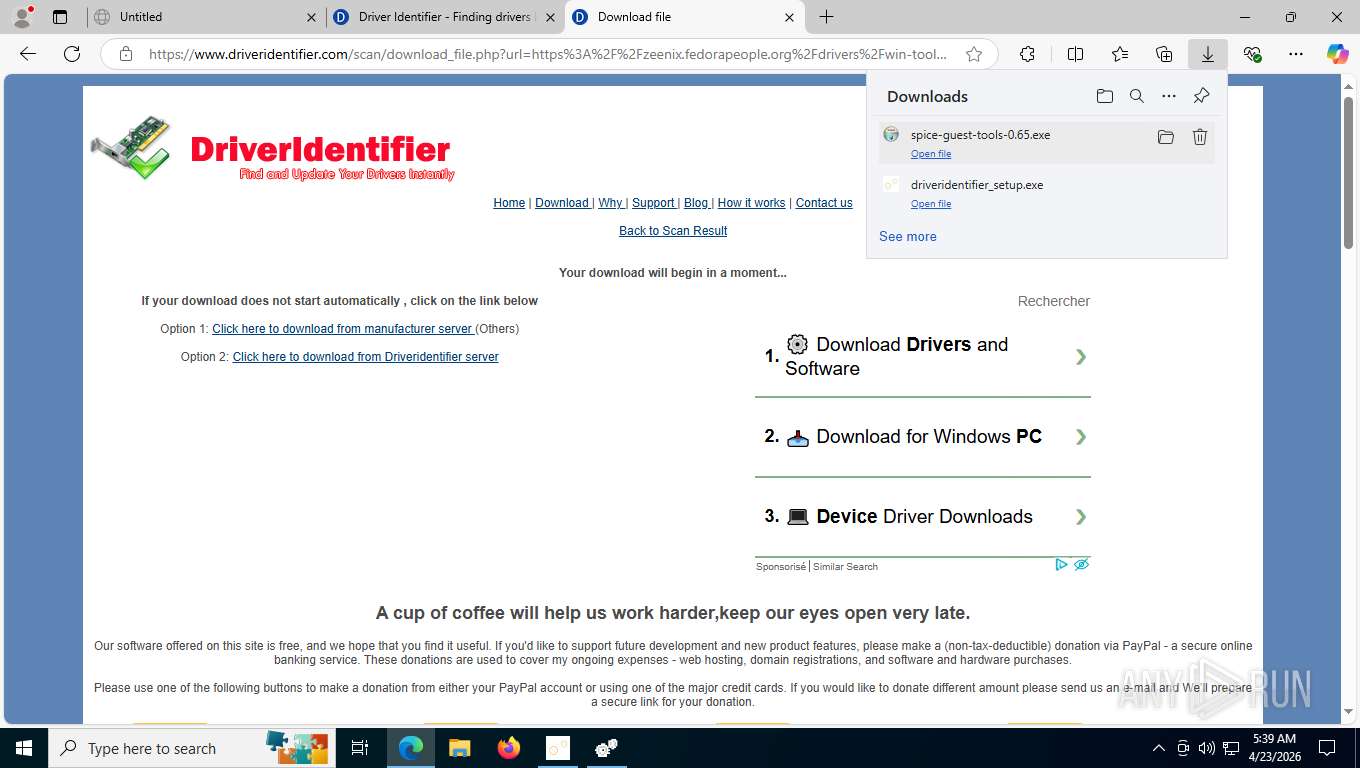Click Back to Scan Result link
1360x768 pixels.
[x=673, y=231]
